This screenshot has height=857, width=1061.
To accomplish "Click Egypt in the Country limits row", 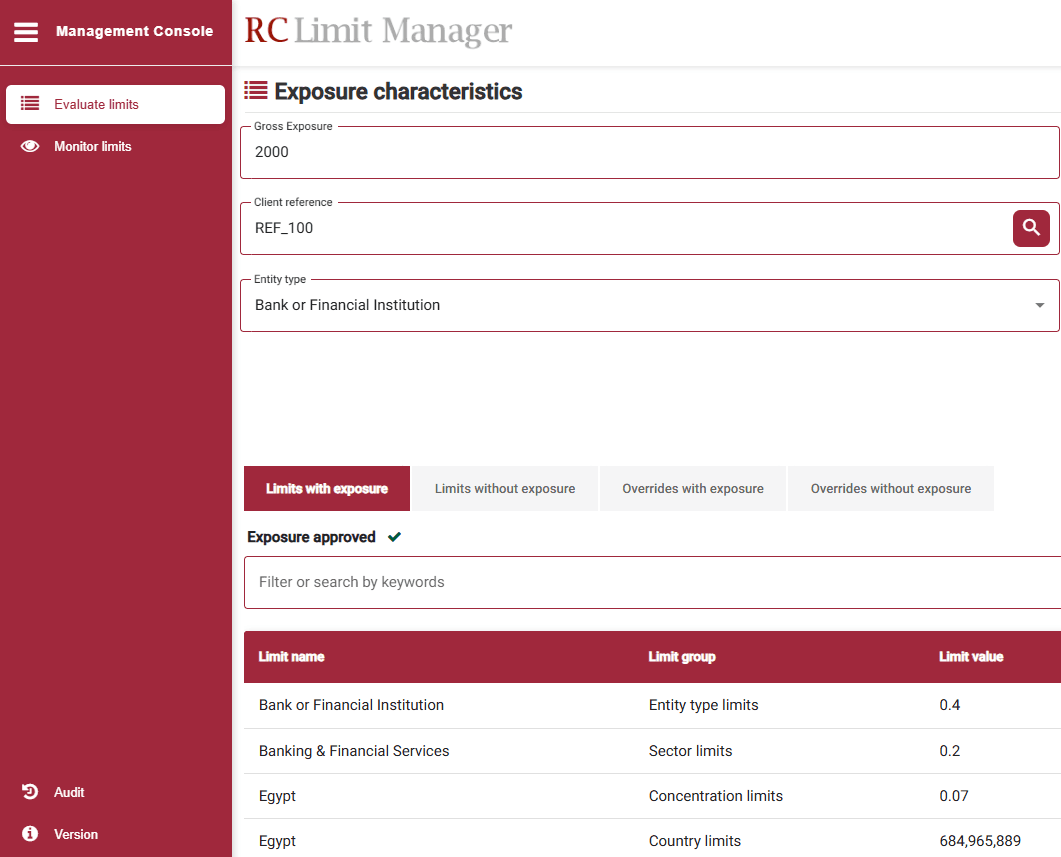I will tap(277, 841).
